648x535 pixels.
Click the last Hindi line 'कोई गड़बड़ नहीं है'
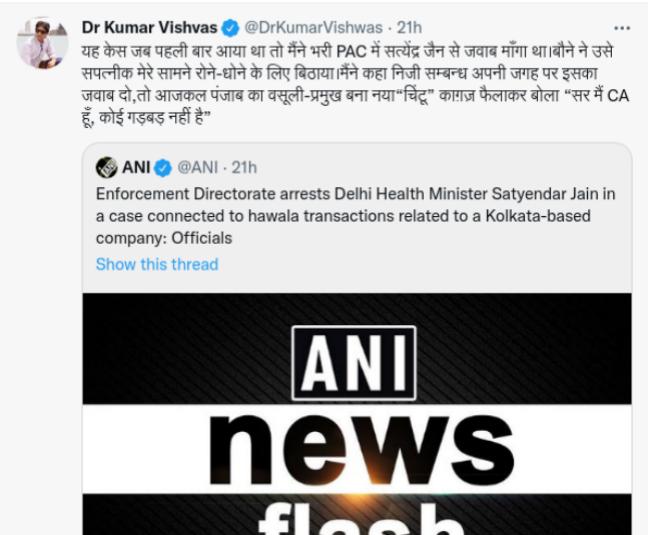pos(152,118)
